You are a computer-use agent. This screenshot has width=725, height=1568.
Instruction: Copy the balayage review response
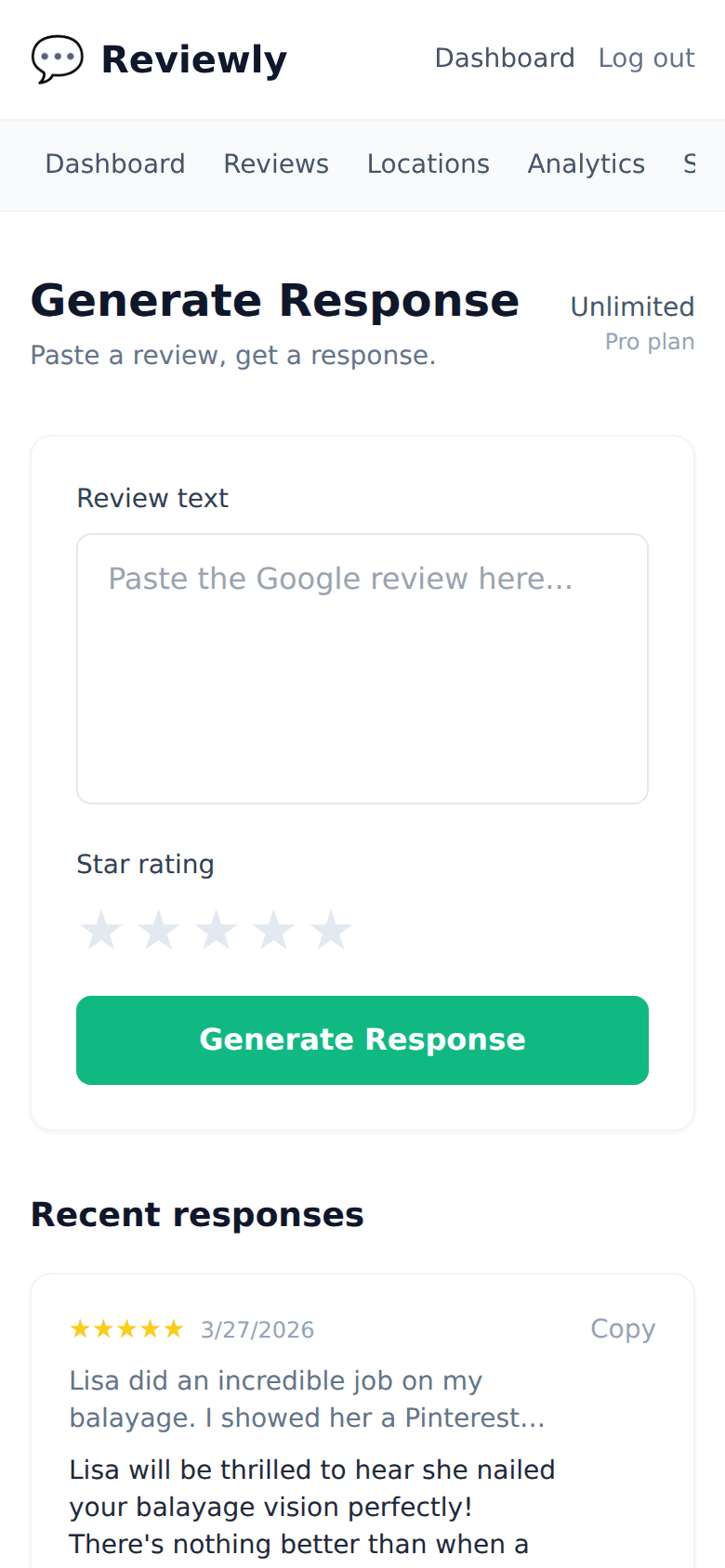click(623, 1328)
